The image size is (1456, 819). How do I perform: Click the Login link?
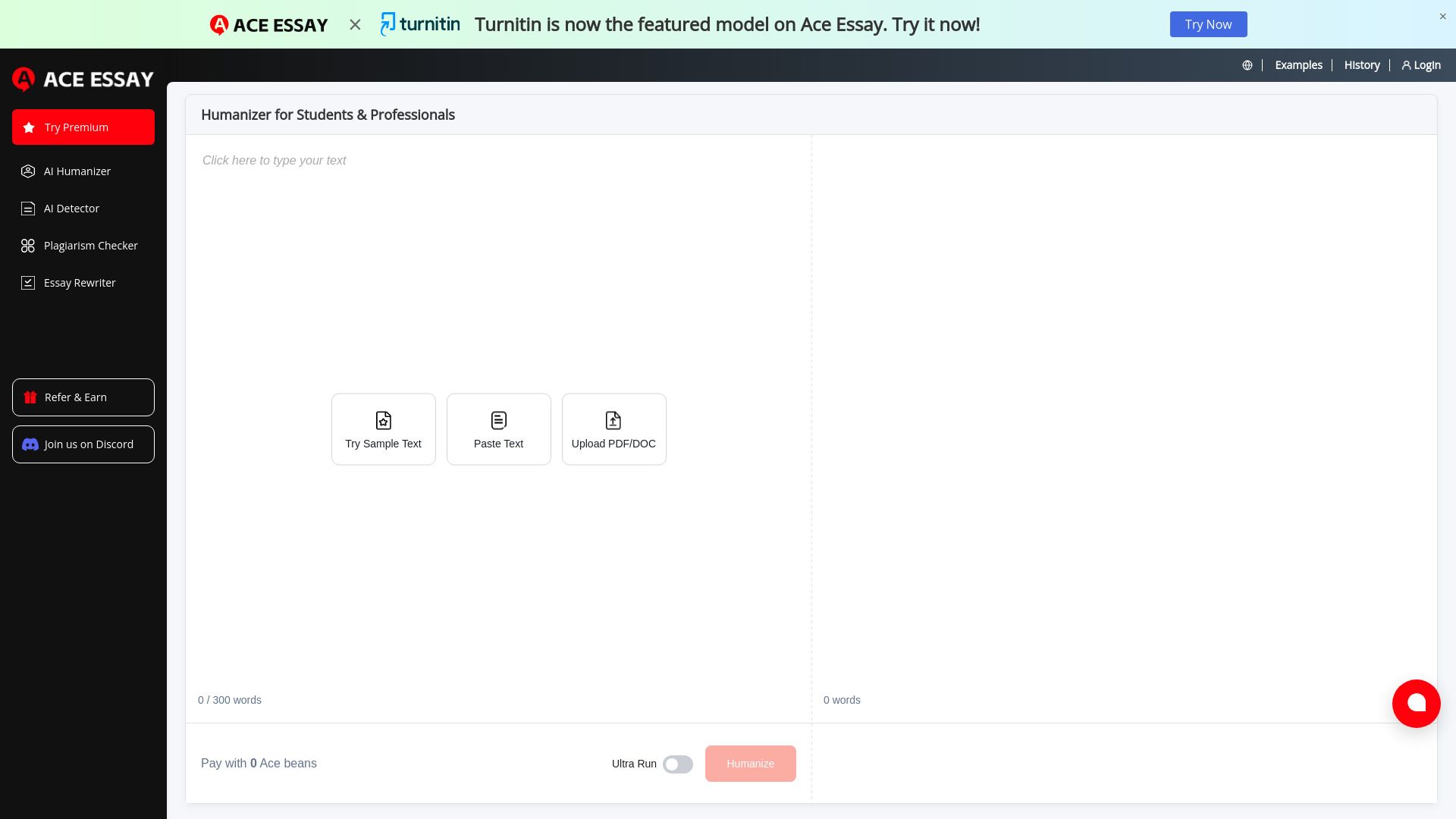1420,65
